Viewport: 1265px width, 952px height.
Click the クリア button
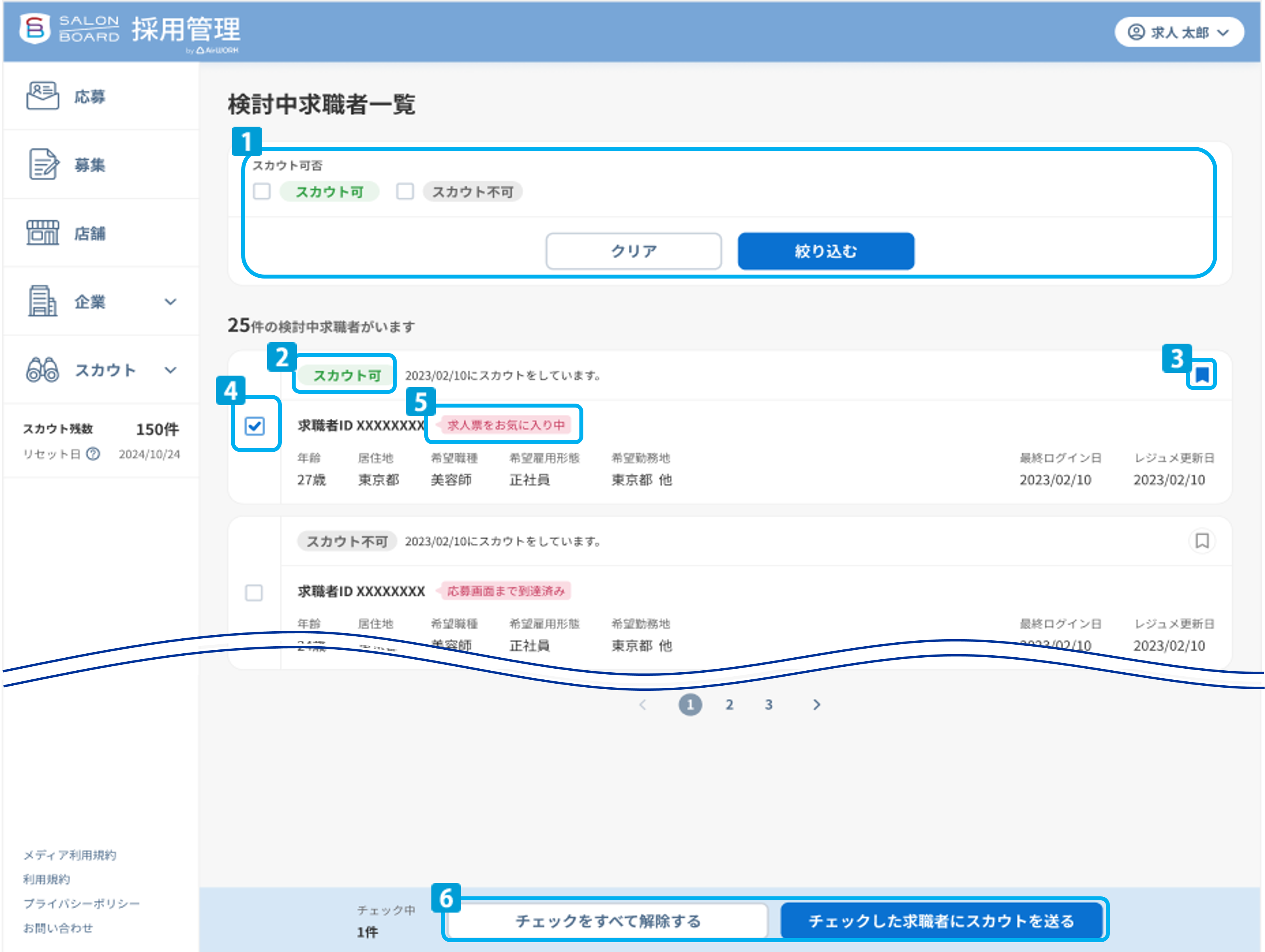click(x=633, y=251)
